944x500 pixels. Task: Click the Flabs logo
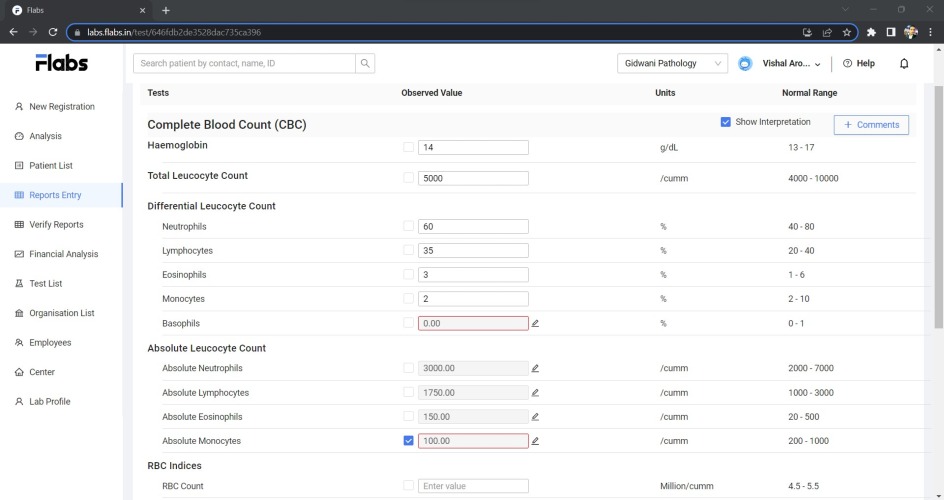[61, 63]
